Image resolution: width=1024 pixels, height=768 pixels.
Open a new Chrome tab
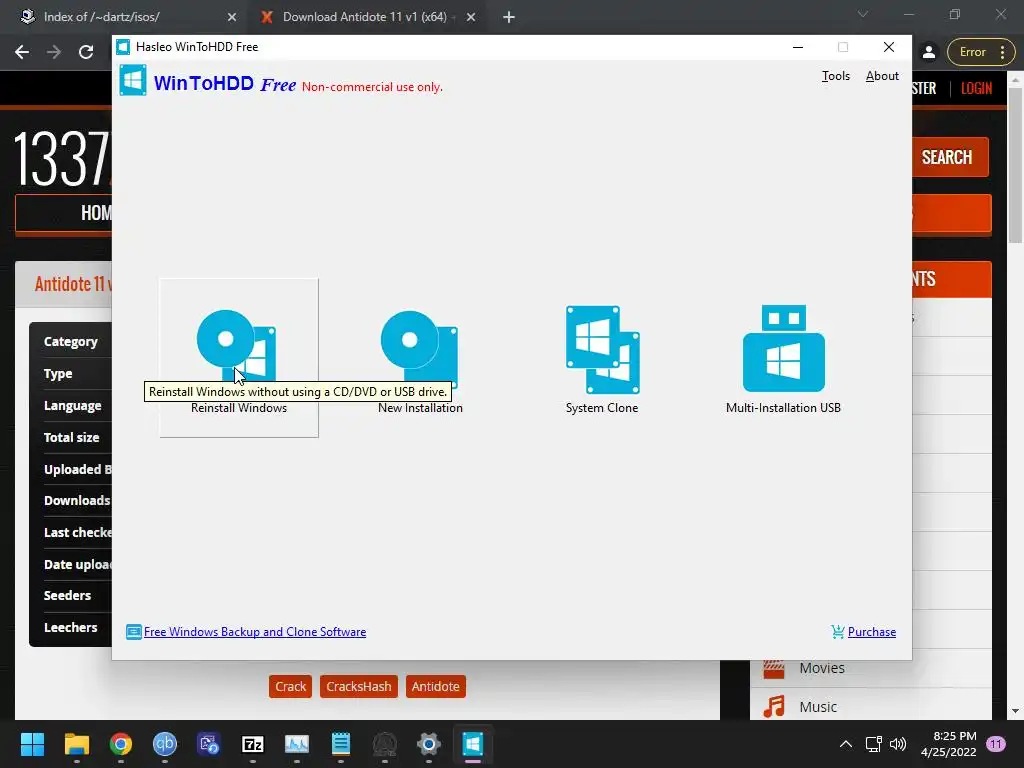509,17
